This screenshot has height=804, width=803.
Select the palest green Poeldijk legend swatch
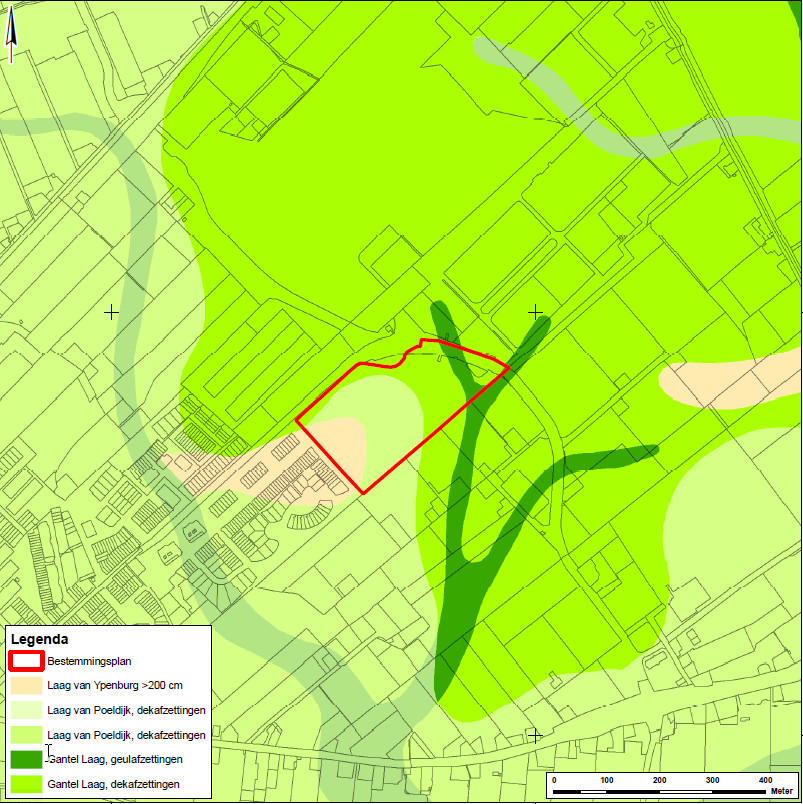[26, 710]
